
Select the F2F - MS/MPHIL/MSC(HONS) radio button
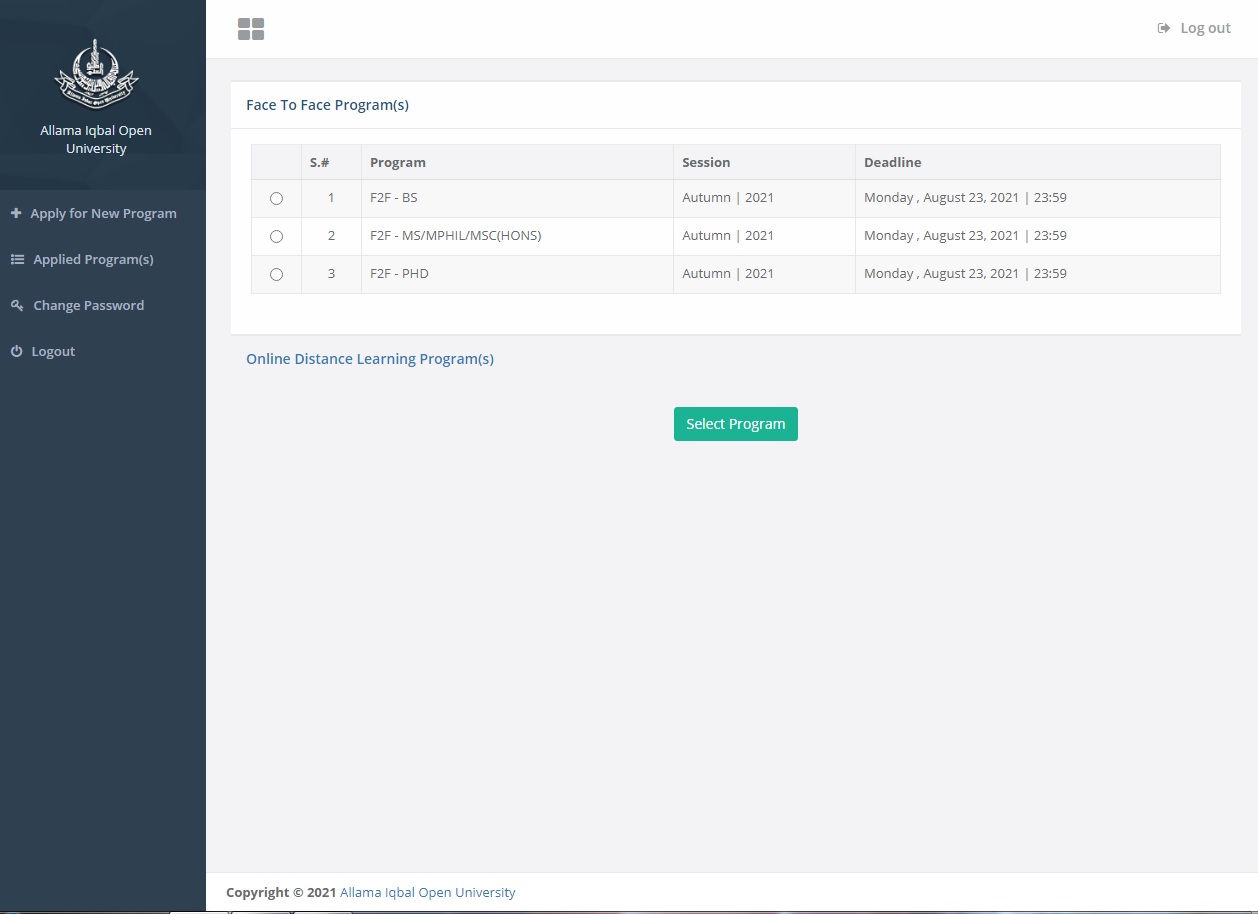277,237
